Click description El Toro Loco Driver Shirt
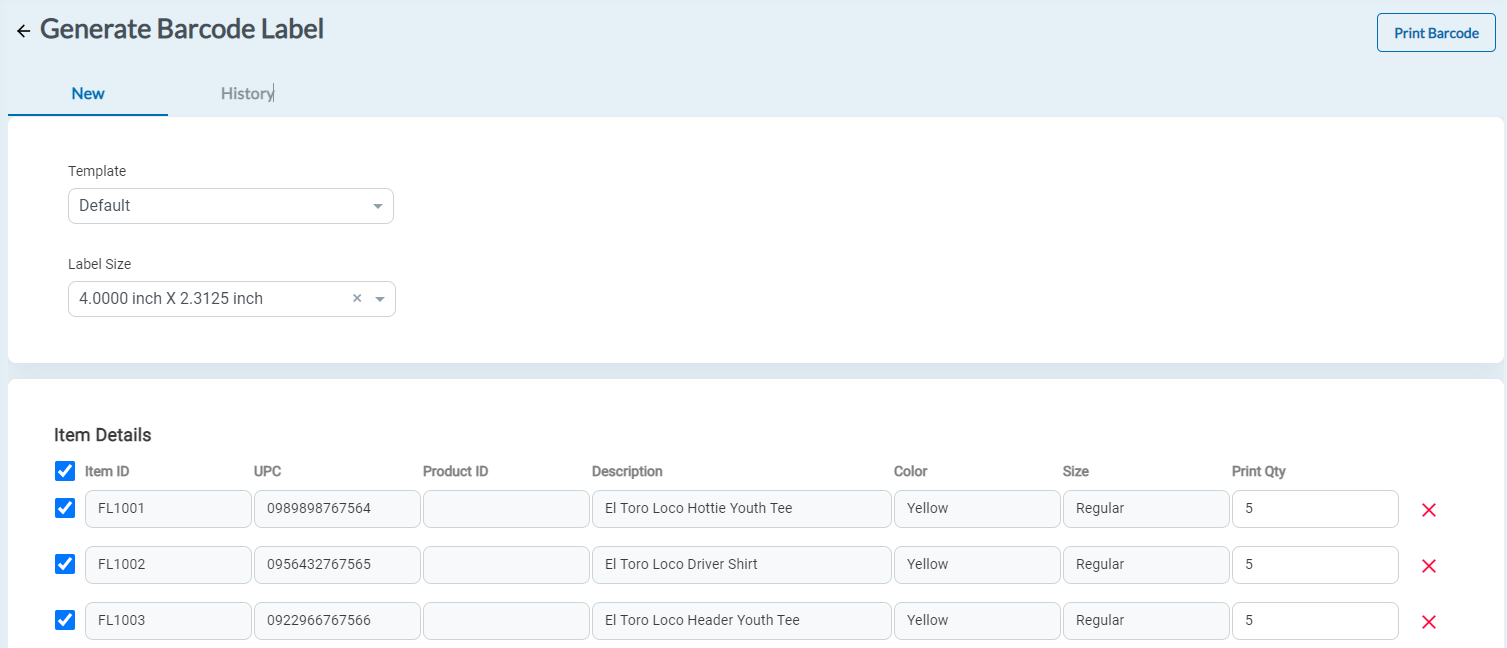Image resolution: width=1507 pixels, height=648 pixels. pos(742,565)
